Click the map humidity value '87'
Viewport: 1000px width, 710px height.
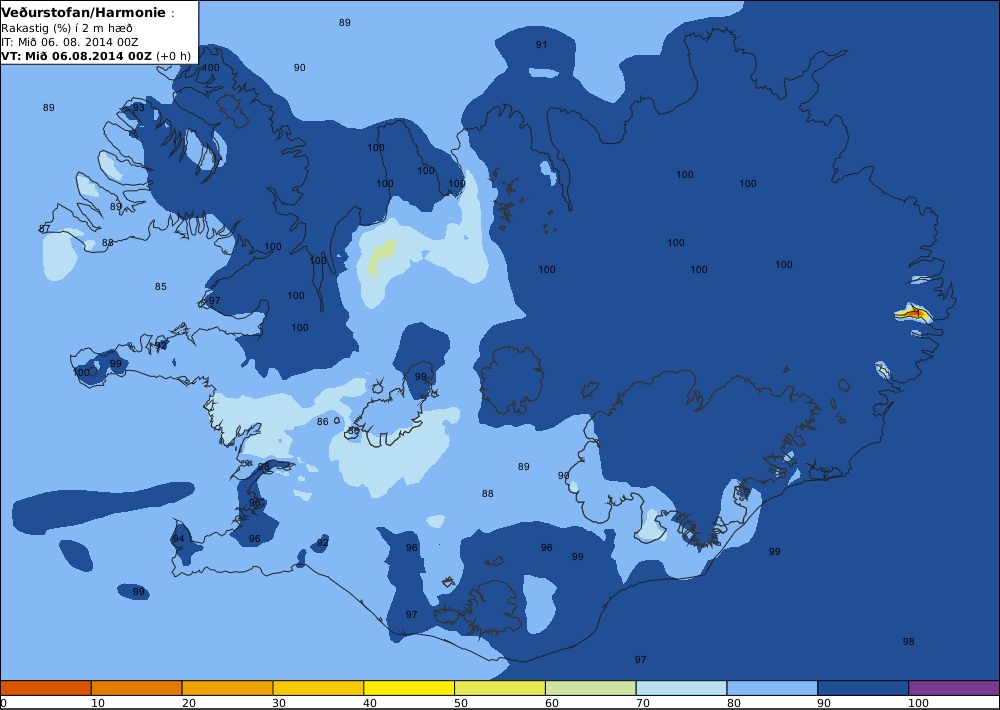(45, 228)
